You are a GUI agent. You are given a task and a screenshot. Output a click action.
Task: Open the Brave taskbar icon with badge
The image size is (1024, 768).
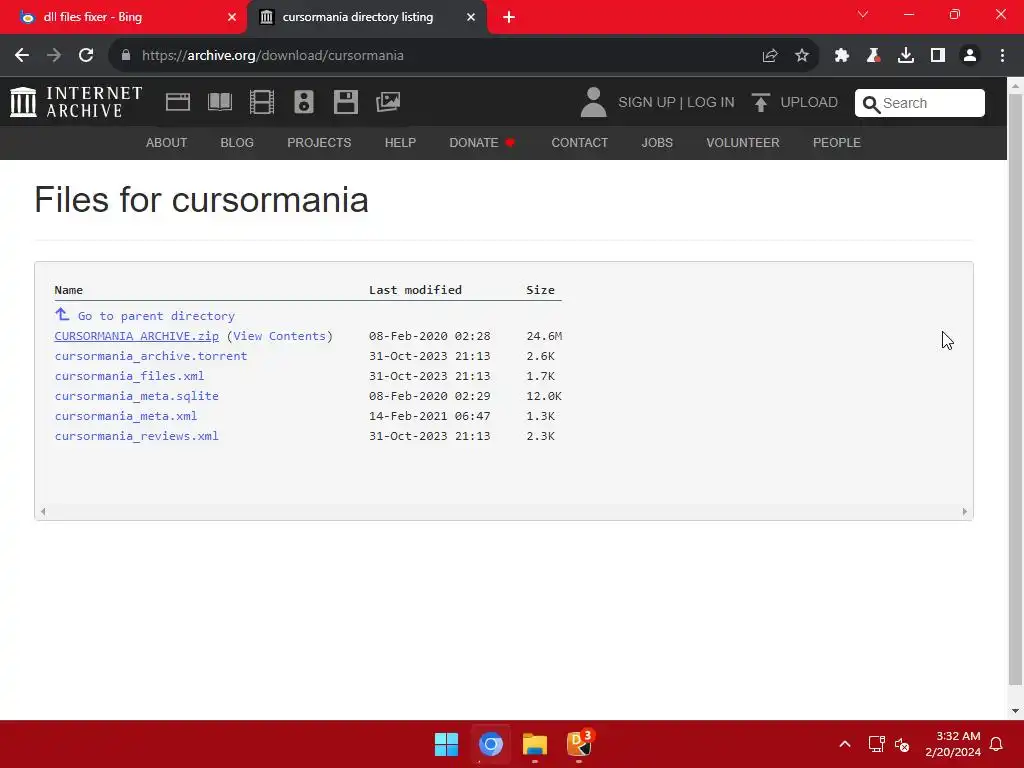point(579,743)
